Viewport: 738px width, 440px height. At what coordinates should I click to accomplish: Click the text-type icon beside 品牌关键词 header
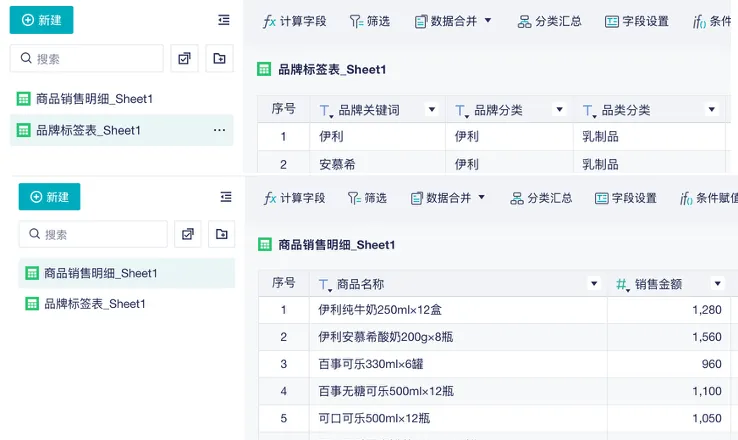(326, 110)
